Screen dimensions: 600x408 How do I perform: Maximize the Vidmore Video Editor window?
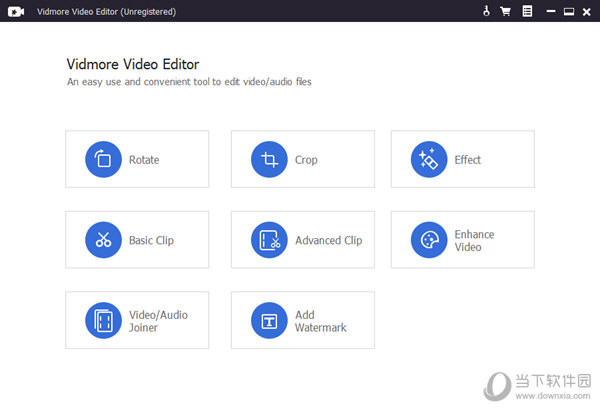(x=569, y=11)
